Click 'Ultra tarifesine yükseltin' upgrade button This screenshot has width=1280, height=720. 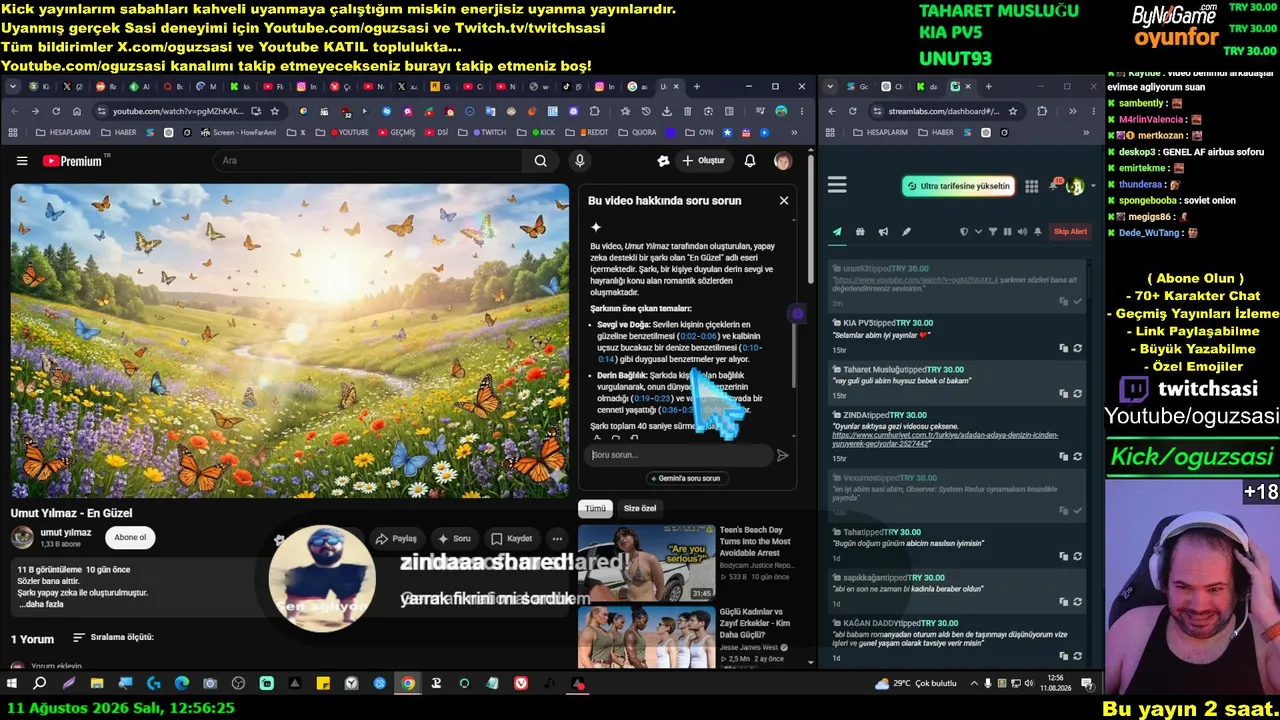(959, 186)
